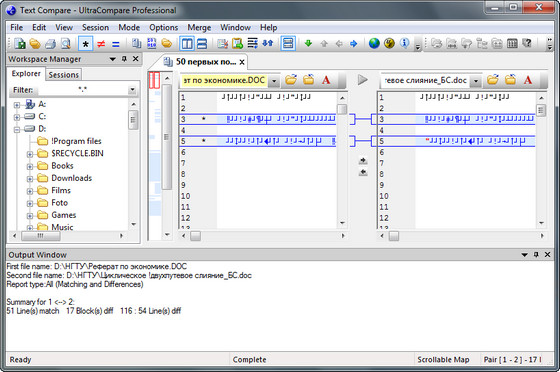Expand the Downloads folder
The image size is (560, 372).
(30, 179)
